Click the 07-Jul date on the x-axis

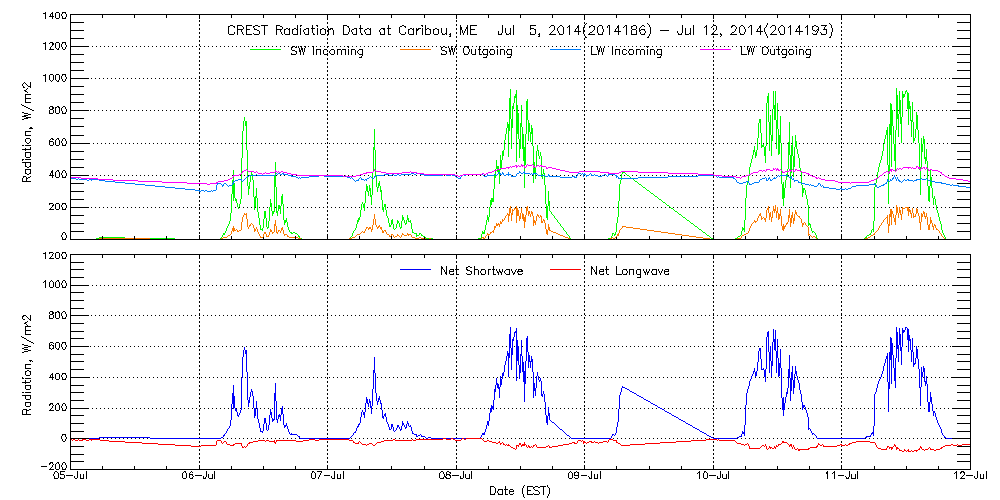(x=328, y=477)
